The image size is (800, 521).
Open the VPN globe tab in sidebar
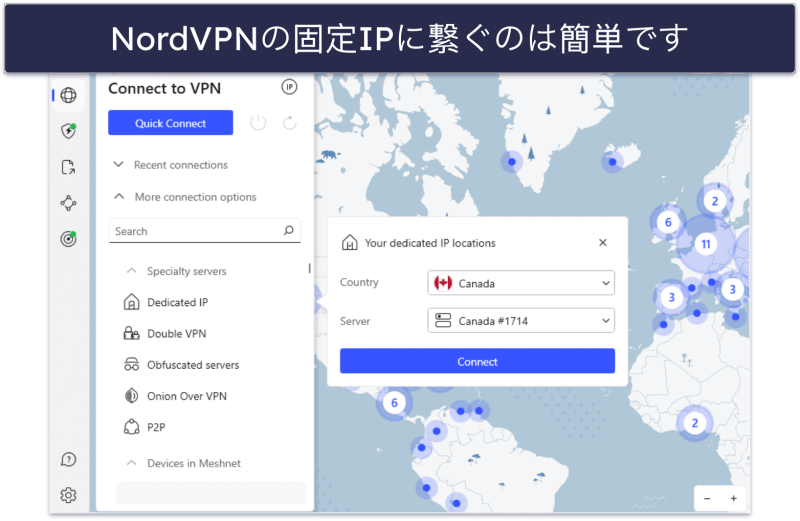click(x=68, y=95)
